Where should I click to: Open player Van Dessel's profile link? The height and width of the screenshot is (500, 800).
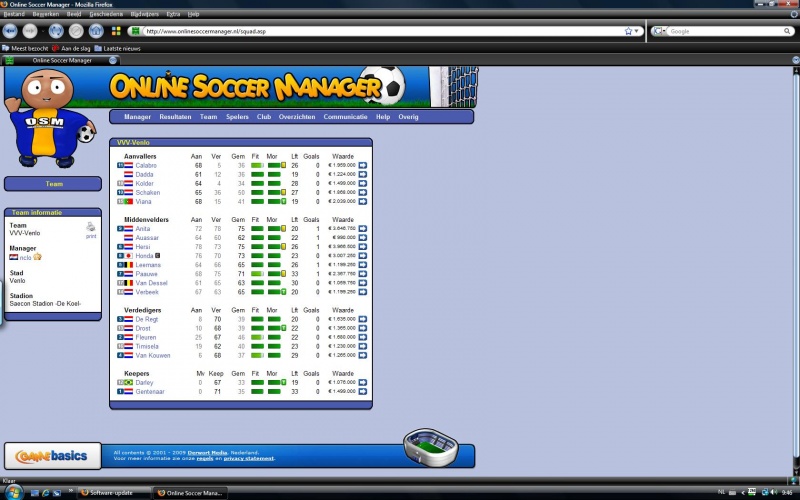tap(152, 283)
